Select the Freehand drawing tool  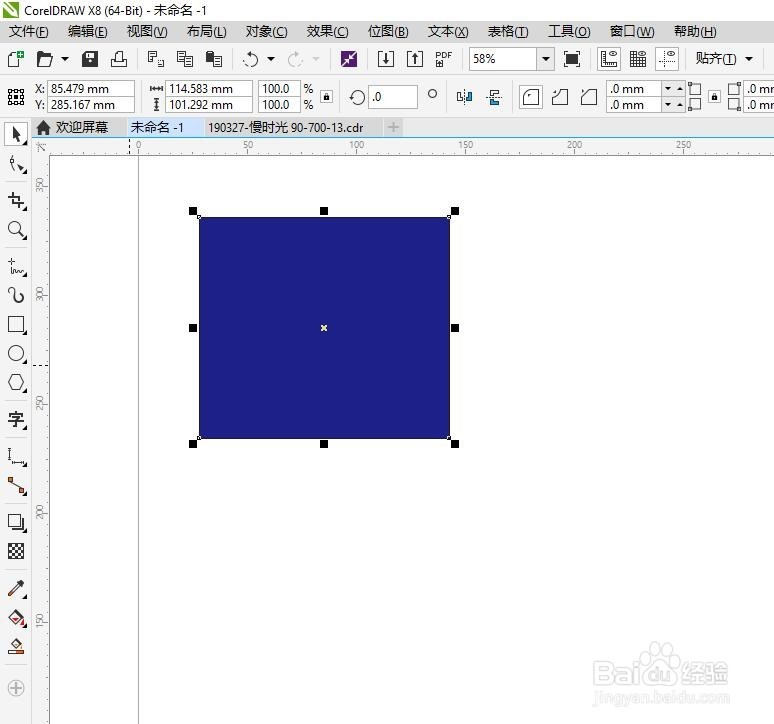(17, 267)
